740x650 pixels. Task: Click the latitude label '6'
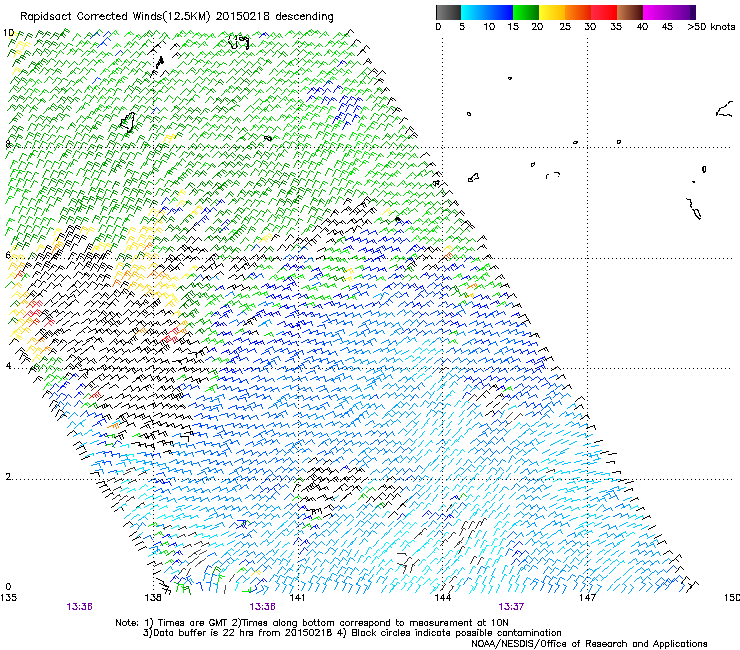click(8, 255)
